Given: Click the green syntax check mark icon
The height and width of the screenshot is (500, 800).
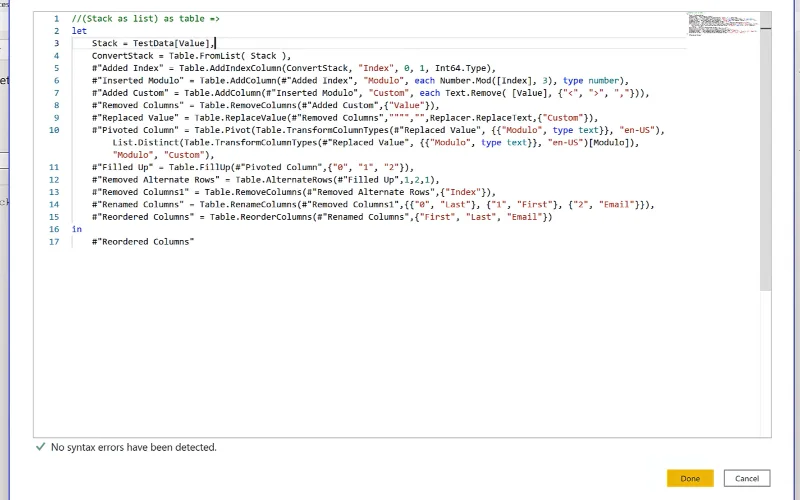Looking at the screenshot, I should coord(40,447).
